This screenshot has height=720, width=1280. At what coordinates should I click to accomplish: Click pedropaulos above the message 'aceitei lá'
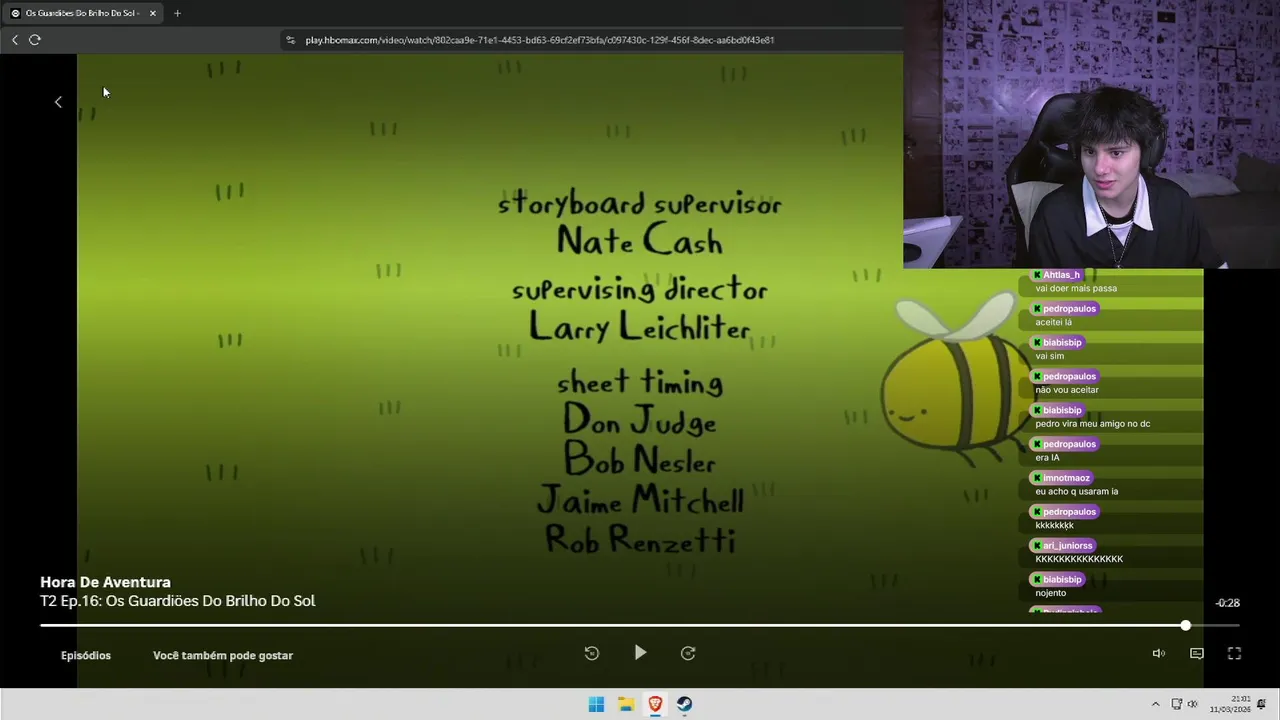coord(1065,309)
